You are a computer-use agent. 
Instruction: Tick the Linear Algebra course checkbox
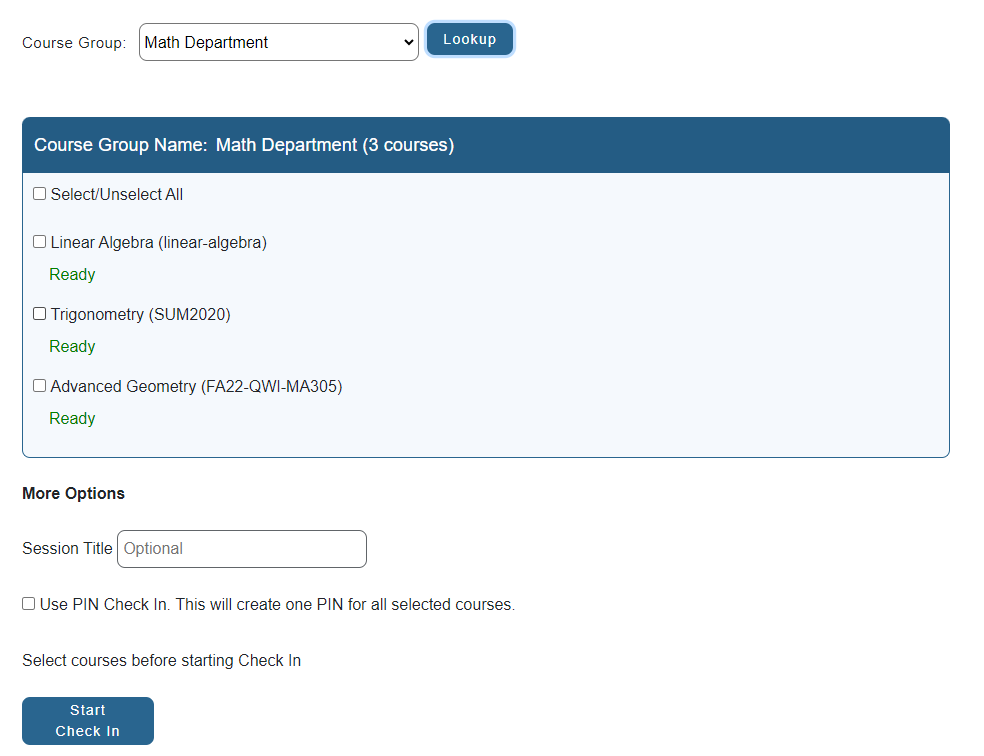tap(40, 242)
